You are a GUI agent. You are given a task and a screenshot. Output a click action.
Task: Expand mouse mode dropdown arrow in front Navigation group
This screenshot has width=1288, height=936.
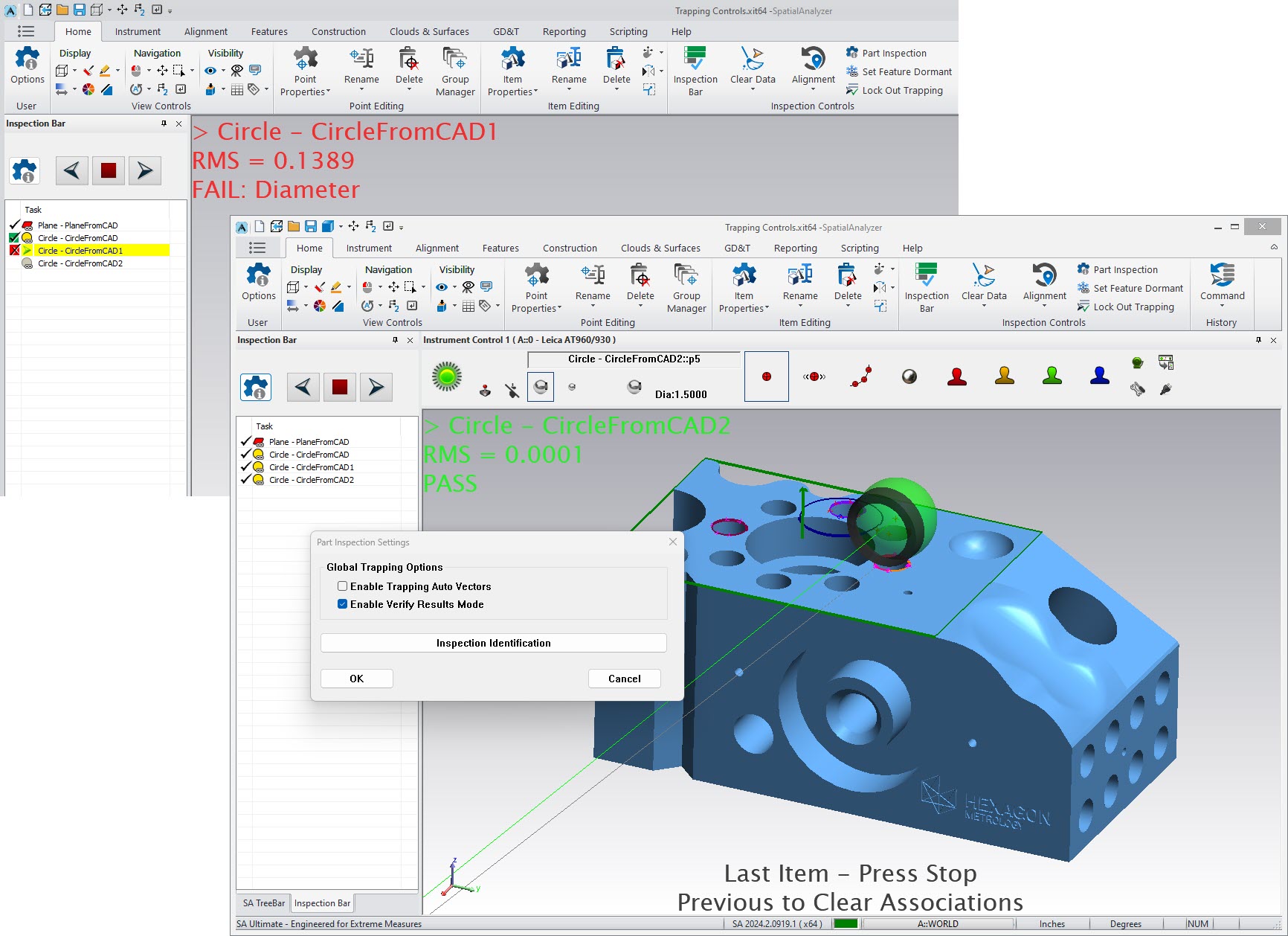pyautogui.click(x=380, y=287)
